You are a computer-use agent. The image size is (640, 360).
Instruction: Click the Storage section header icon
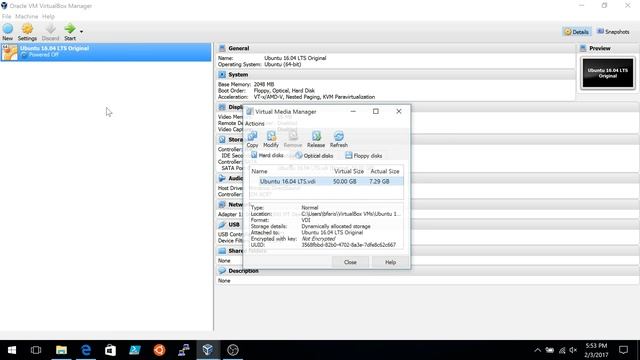(222, 140)
